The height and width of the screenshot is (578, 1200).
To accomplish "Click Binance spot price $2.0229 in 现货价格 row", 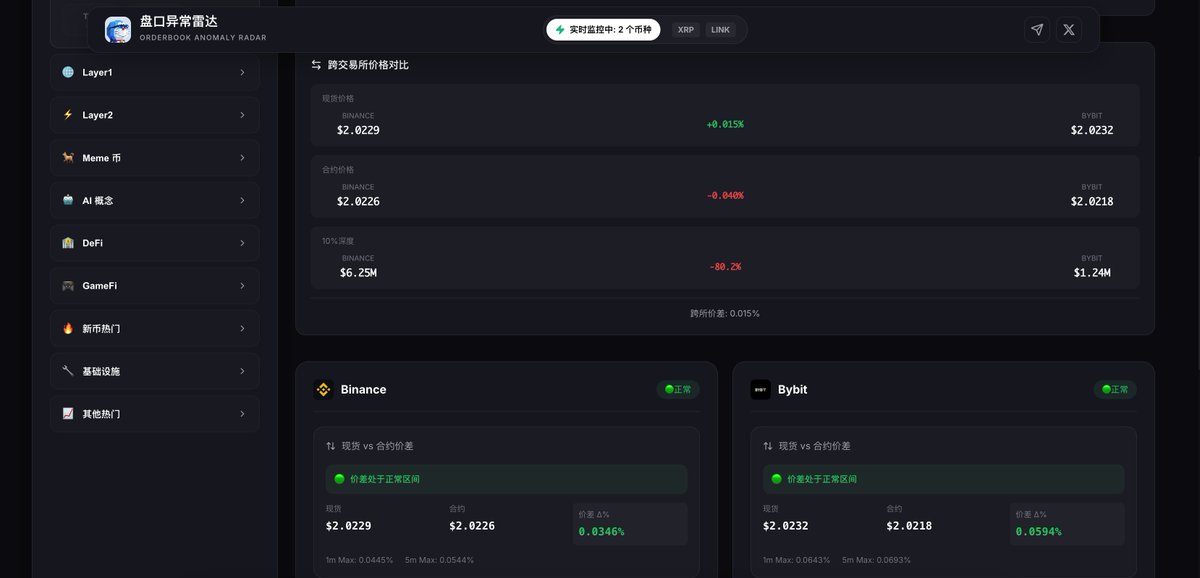I will [x=358, y=130].
